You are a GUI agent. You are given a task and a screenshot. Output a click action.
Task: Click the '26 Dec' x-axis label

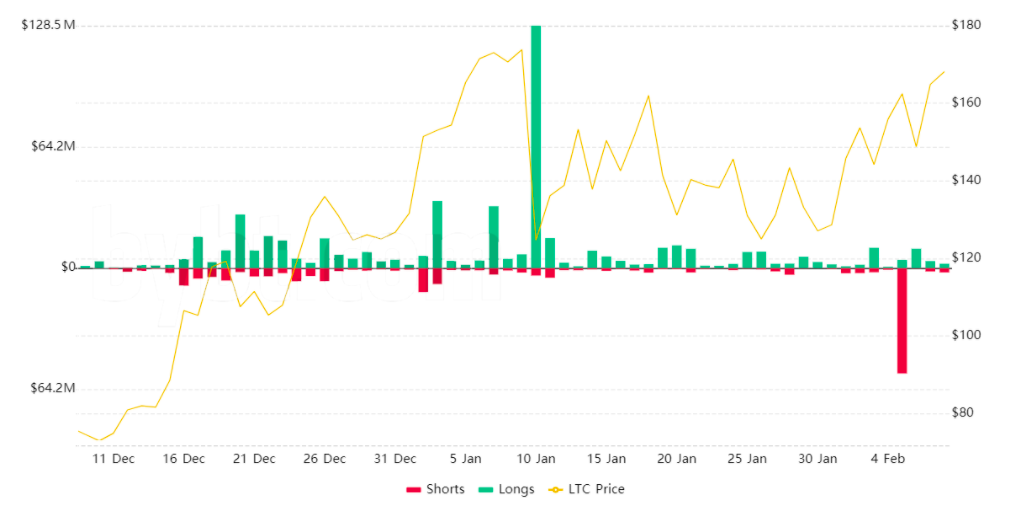coord(324,459)
